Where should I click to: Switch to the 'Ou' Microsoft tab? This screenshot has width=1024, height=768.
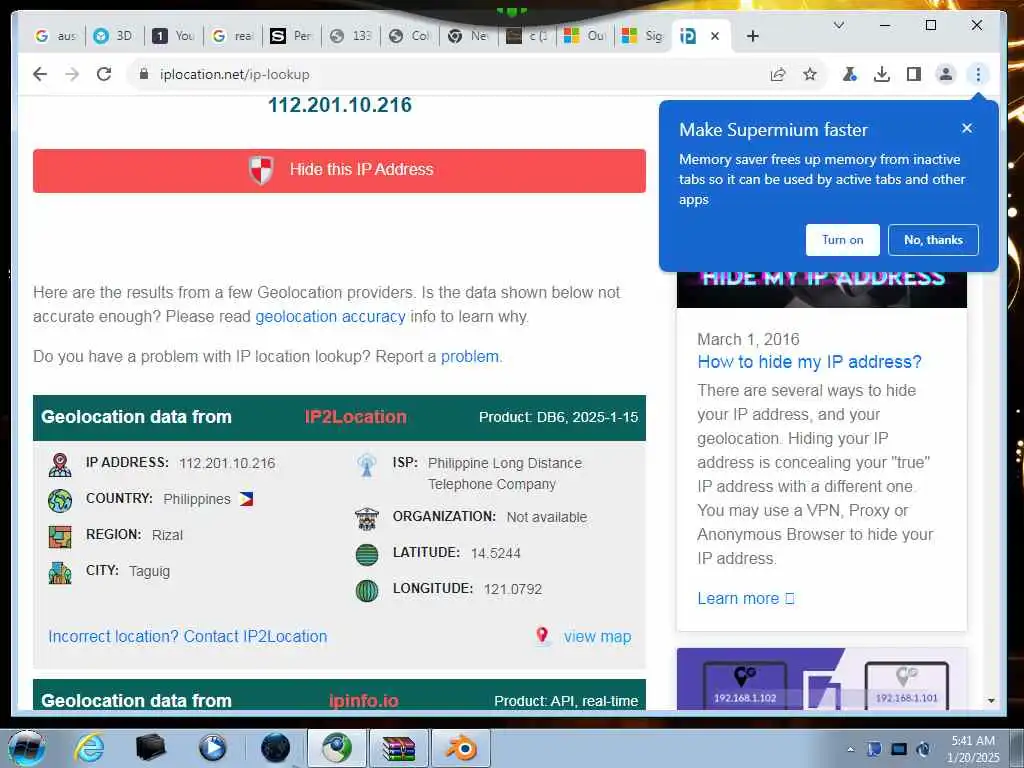tap(585, 37)
